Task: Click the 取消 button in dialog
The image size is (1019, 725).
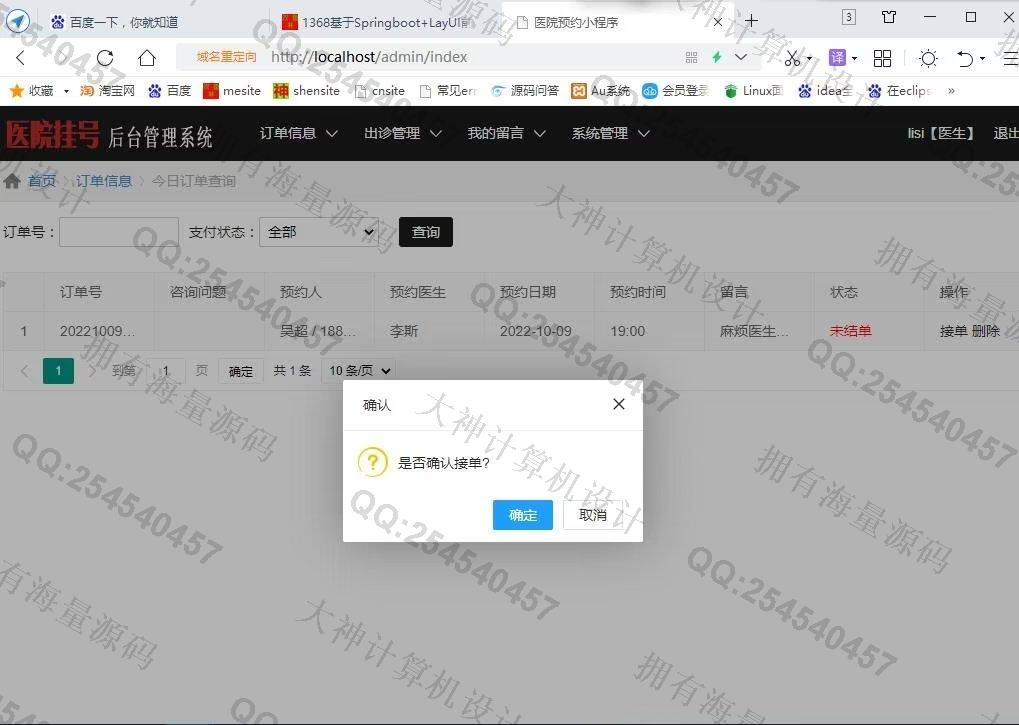Action: coord(593,515)
